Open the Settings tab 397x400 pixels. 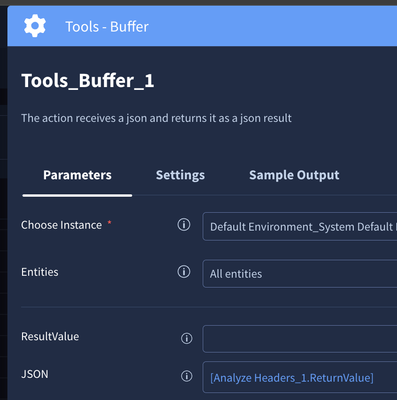pyautogui.click(x=180, y=175)
